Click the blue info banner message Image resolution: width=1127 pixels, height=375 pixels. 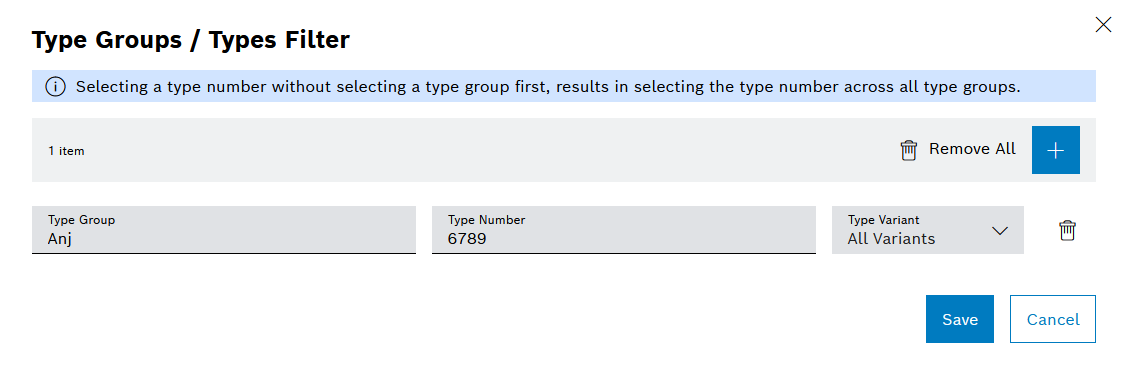[564, 86]
